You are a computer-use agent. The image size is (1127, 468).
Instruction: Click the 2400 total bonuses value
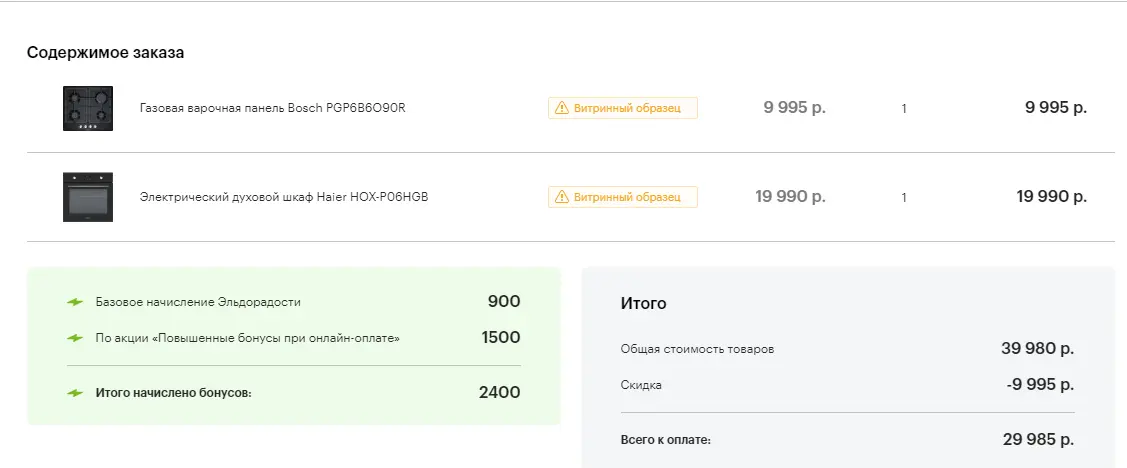click(500, 393)
